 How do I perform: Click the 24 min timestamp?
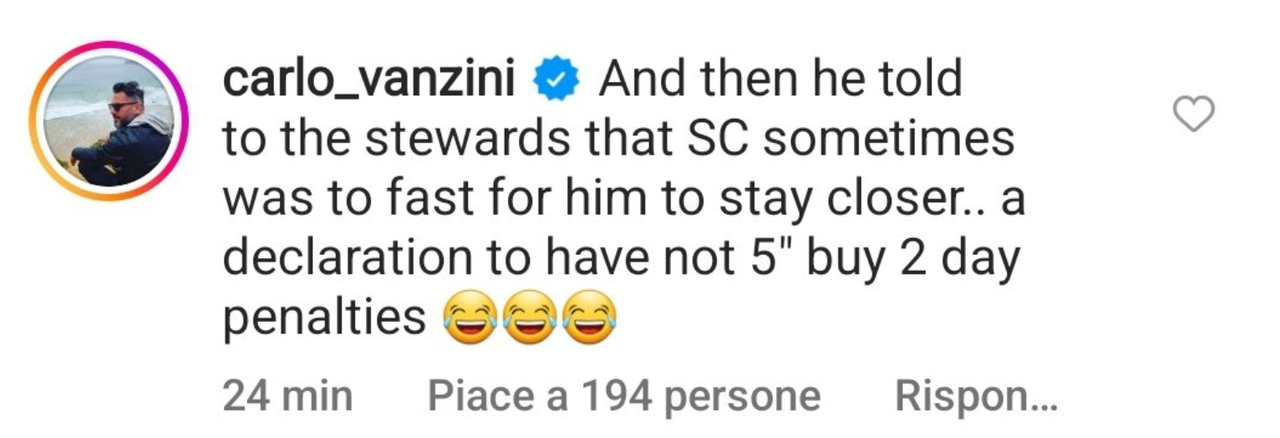(x=287, y=397)
